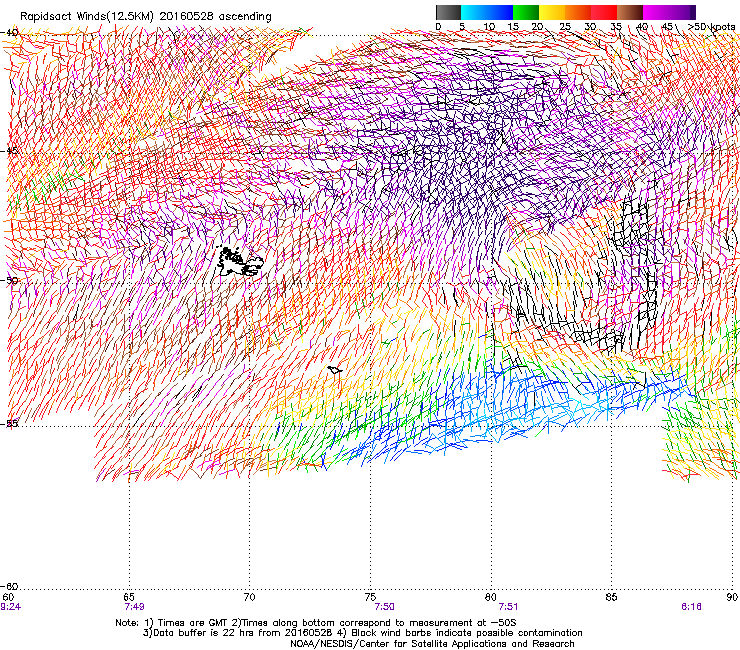Select the "80" longitude axis label
This screenshot has width=740, height=650.
[x=491, y=597]
